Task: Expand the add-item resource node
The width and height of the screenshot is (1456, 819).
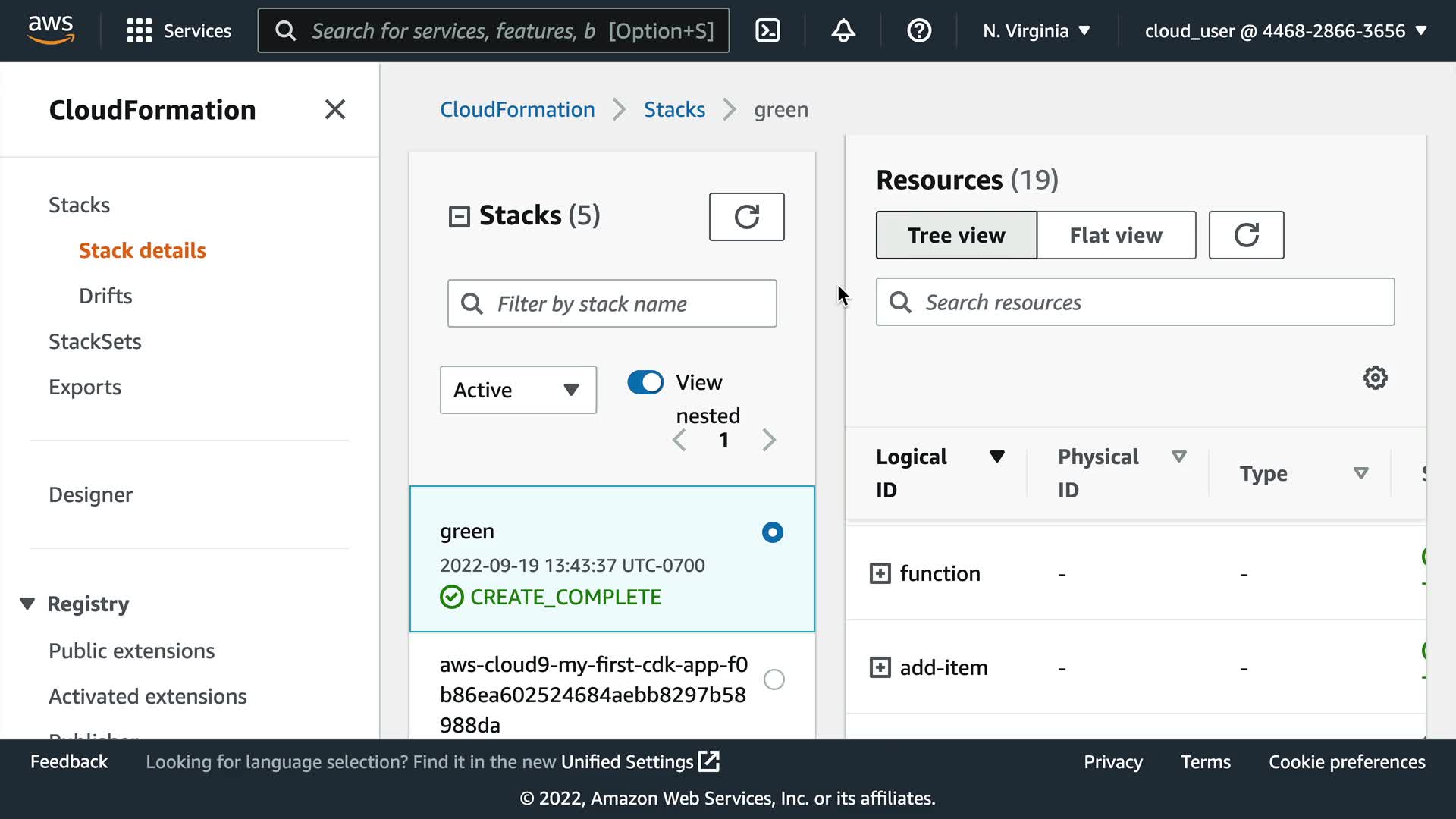Action: (880, 667)
